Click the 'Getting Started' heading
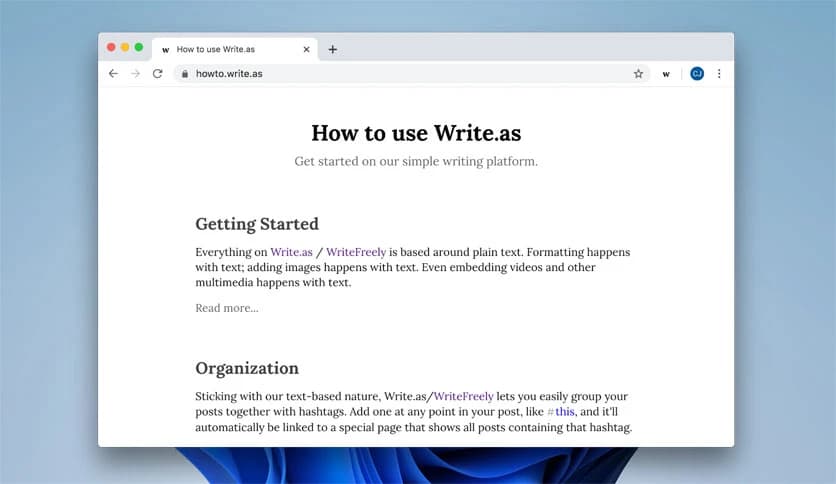Screen dimensions: 836x484 pyautogui.click(x=257, y=224)
